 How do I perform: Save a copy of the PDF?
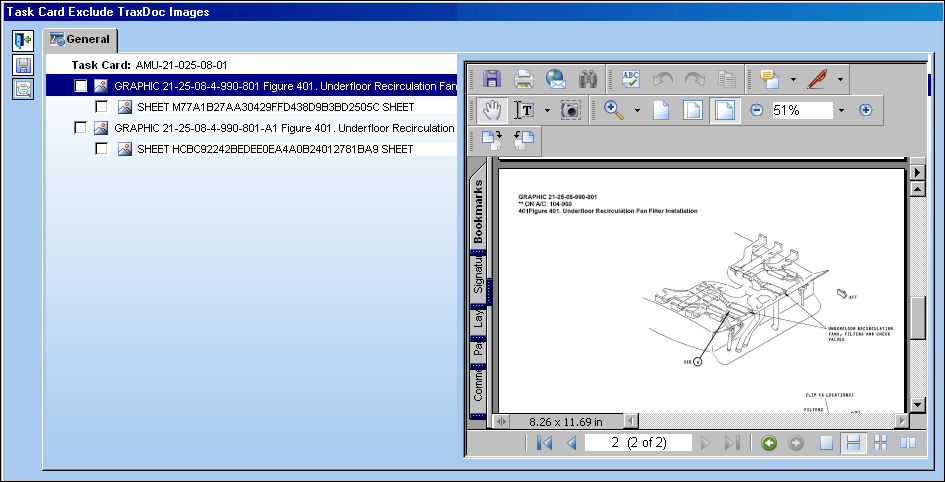[x=492, y=79]
